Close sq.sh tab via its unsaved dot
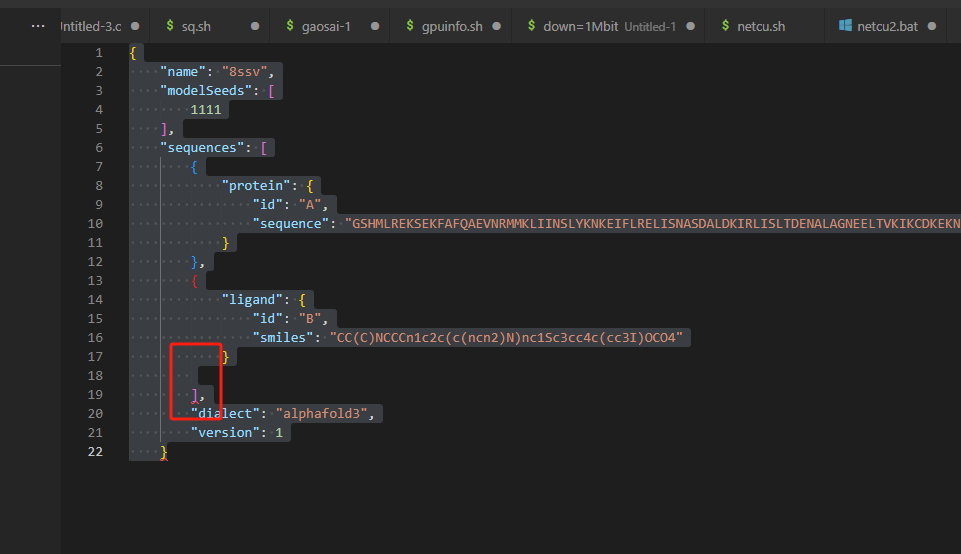Viewport: 961px width, 554px height. point(255,26)
